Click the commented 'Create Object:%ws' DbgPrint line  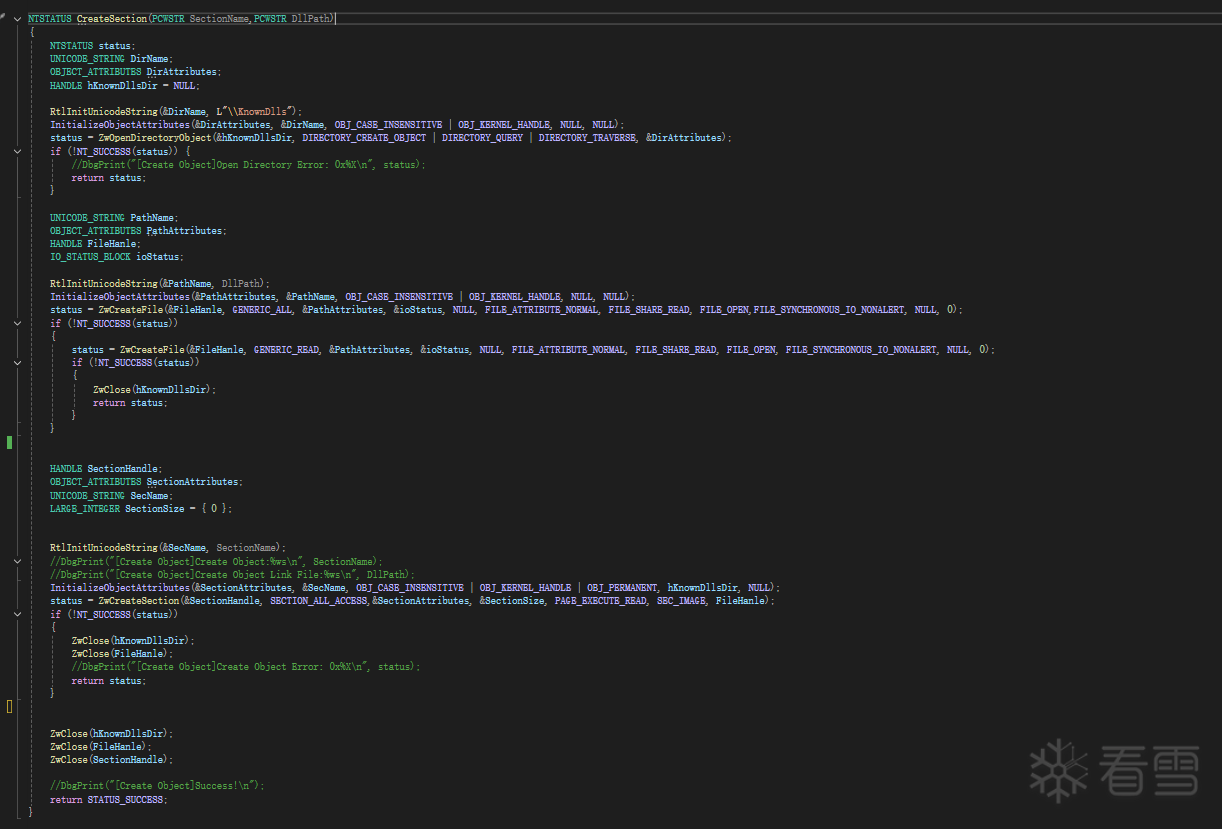coord(216,562)
